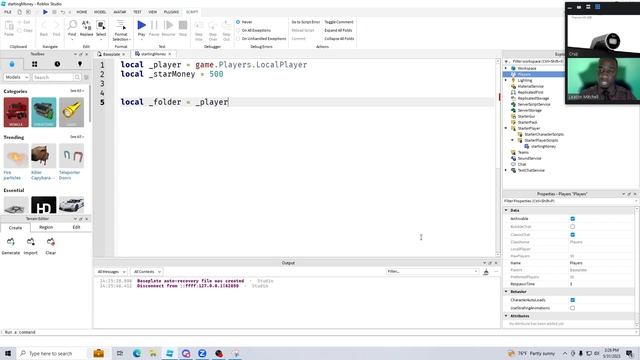Screen dimensions: 640x360
Task: Switch to the TEST ribbon tab
Action: pyautogui.click(x=137, y=12)
